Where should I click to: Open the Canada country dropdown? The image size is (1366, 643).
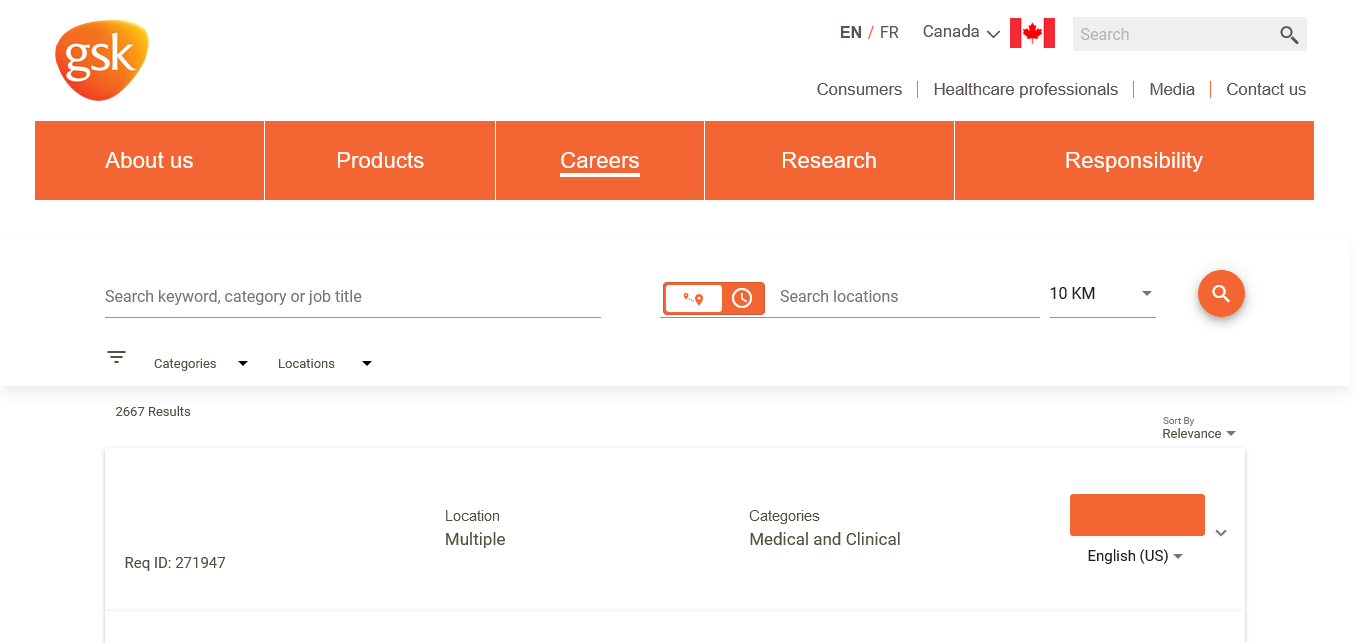pyautogui.click(x=960, y=33)
